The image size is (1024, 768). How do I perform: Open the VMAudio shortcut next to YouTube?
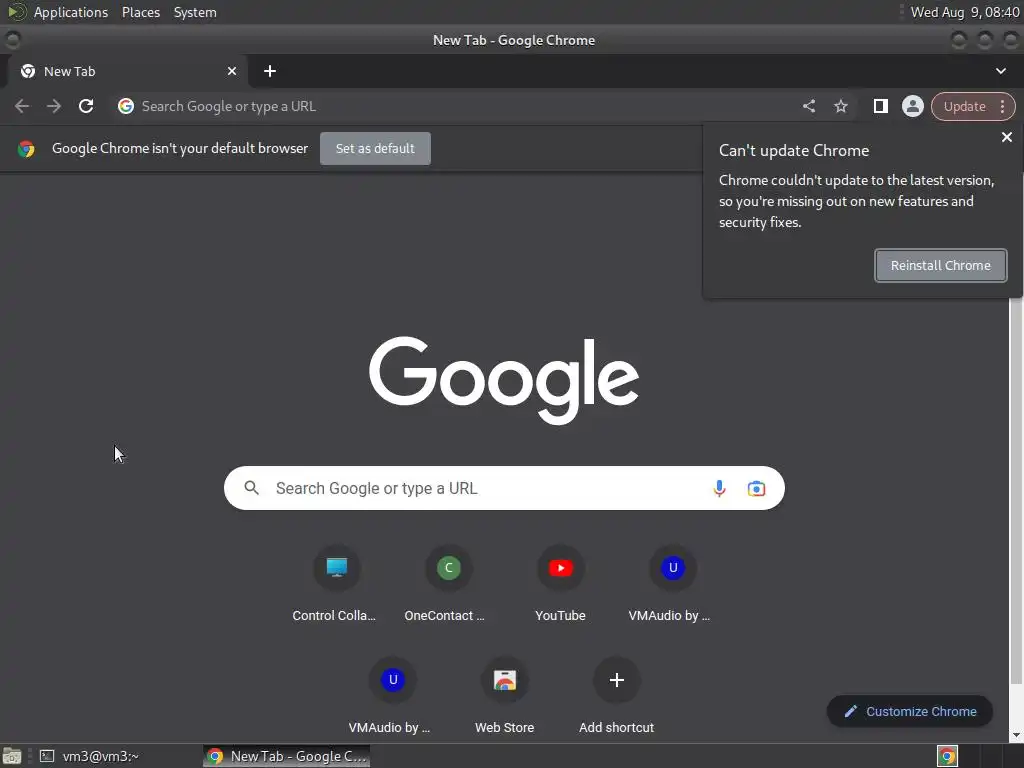point(672,581)
